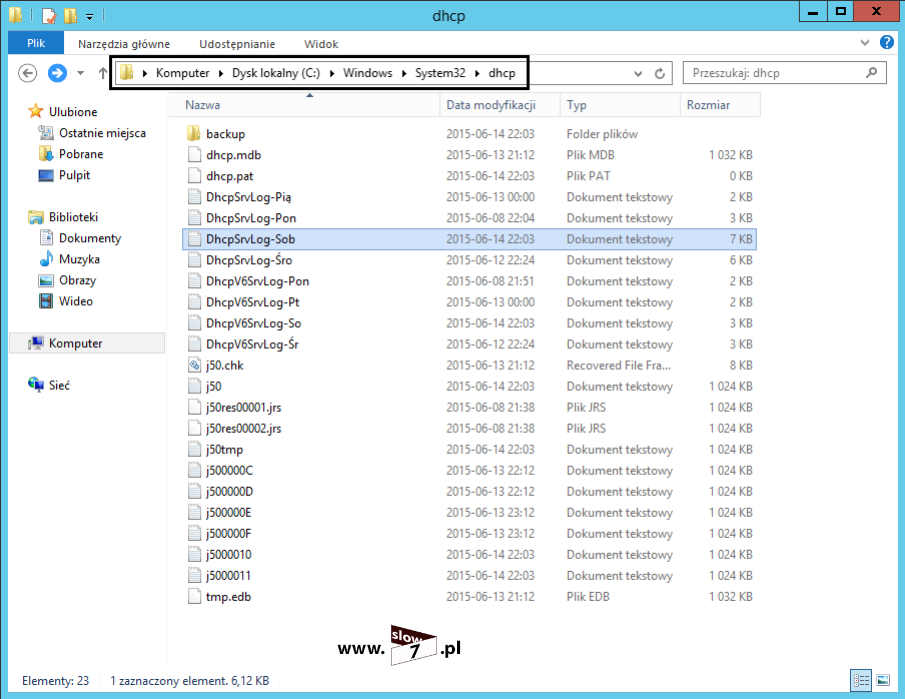905x699 pixels.
Task: Open the Udostępnianie ribbon tab
Action: 237,44
